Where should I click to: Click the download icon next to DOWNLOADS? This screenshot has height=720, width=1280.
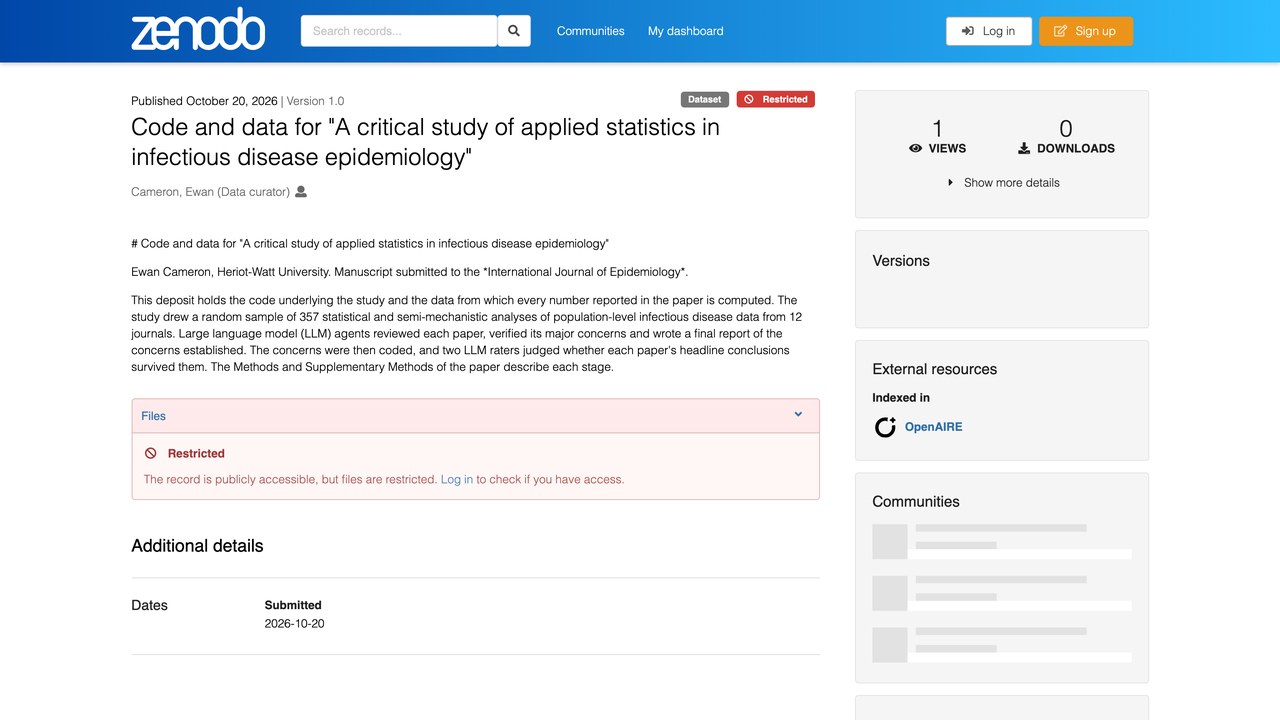pyautogui.click(x=1024, y=148)
